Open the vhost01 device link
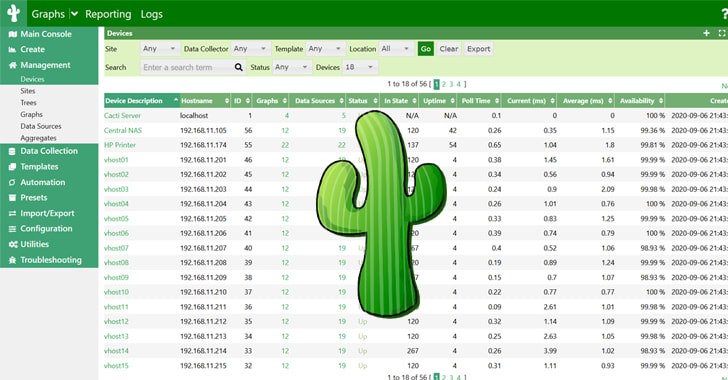Viewport: 728px width, 380px height. point(116,160)
